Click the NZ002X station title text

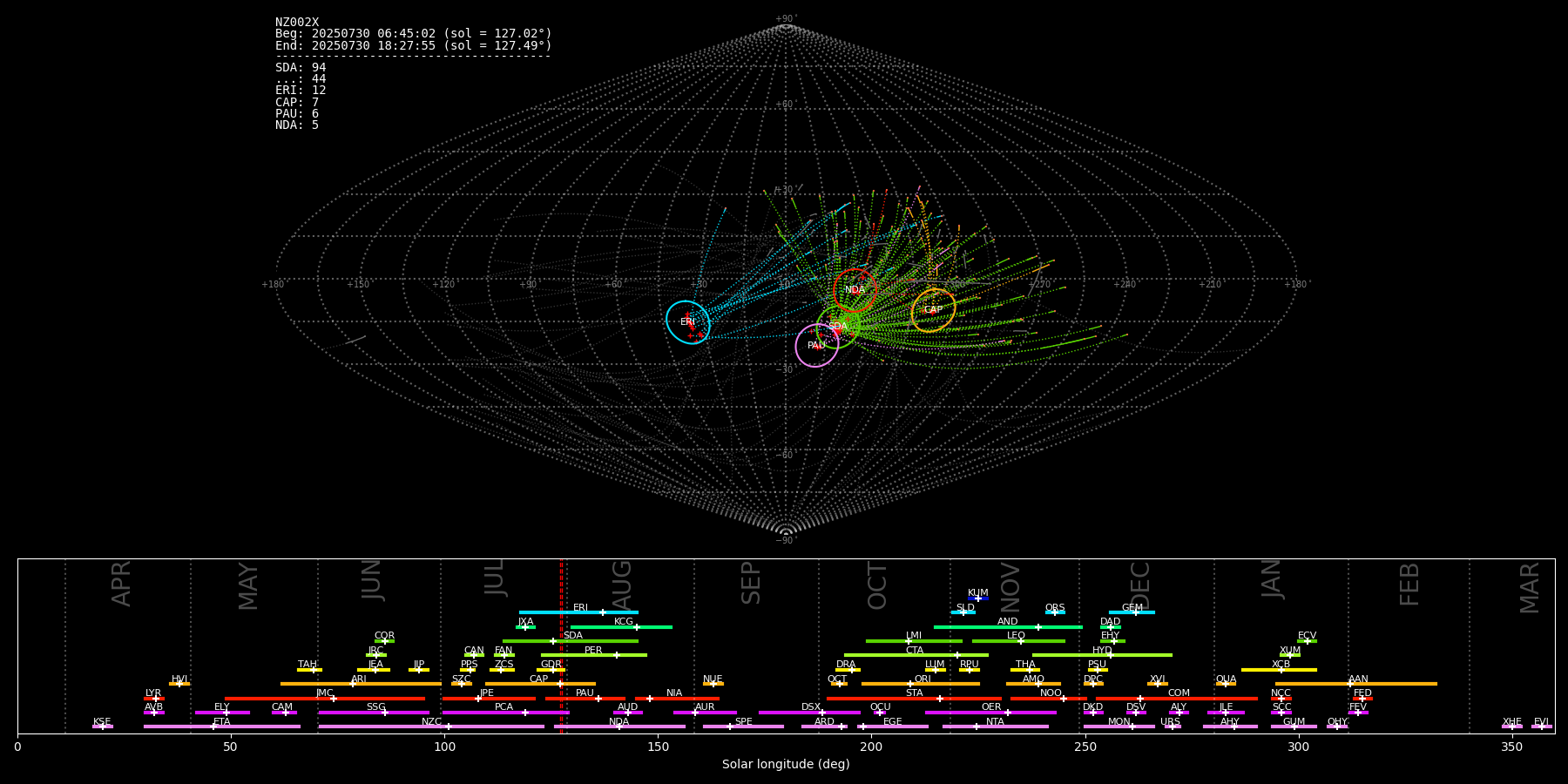pyautogui.click(x=297, y=23)
